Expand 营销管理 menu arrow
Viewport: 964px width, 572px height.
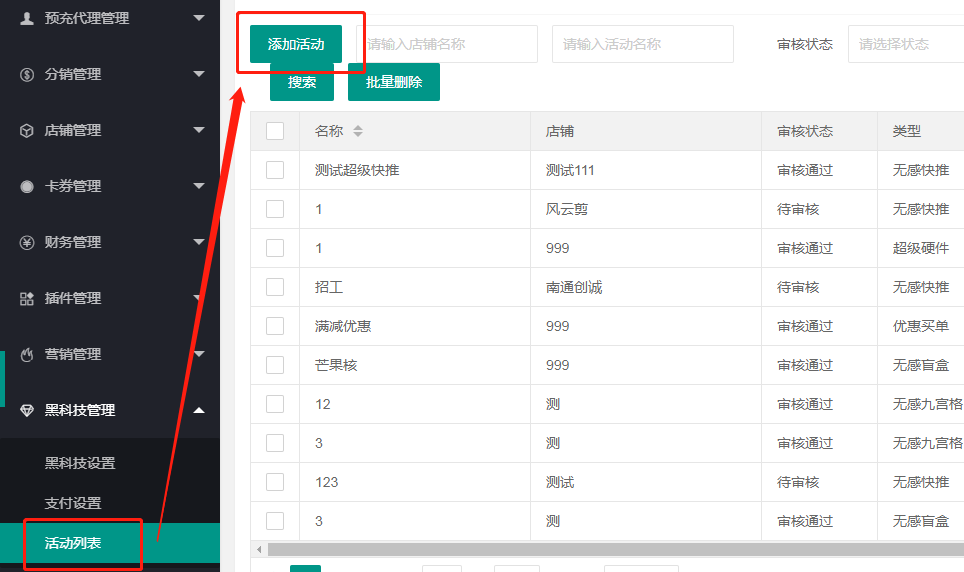pyautogui.click(x=199, y=354)
